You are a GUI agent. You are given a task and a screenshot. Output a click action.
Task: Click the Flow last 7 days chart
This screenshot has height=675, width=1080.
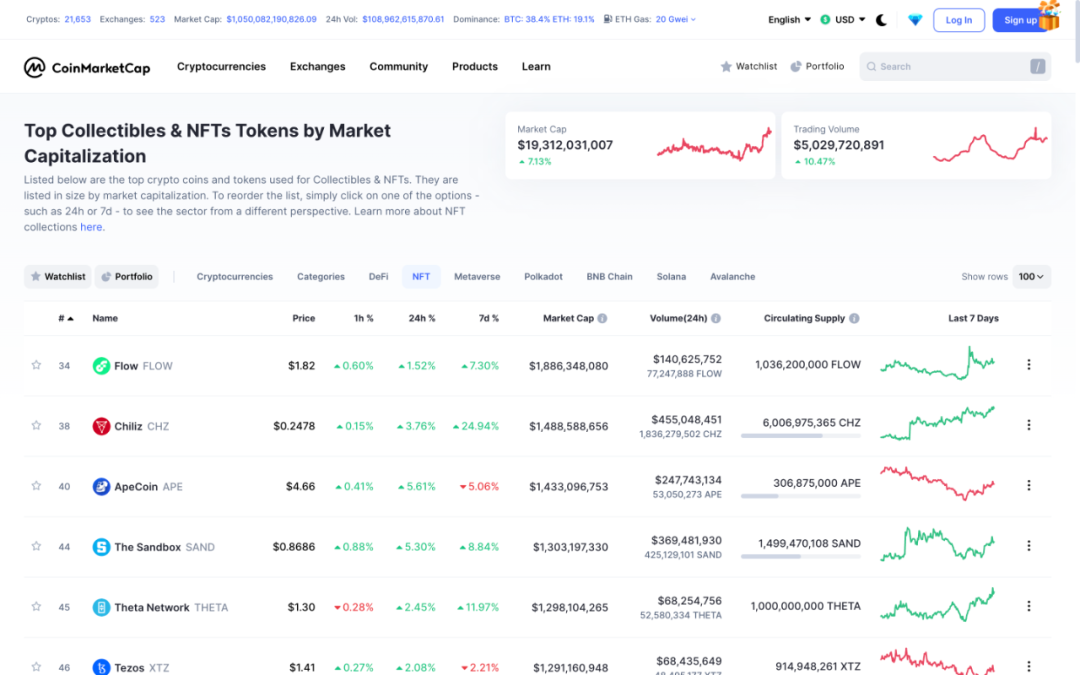pyautogui.click(x=937, y=364)
